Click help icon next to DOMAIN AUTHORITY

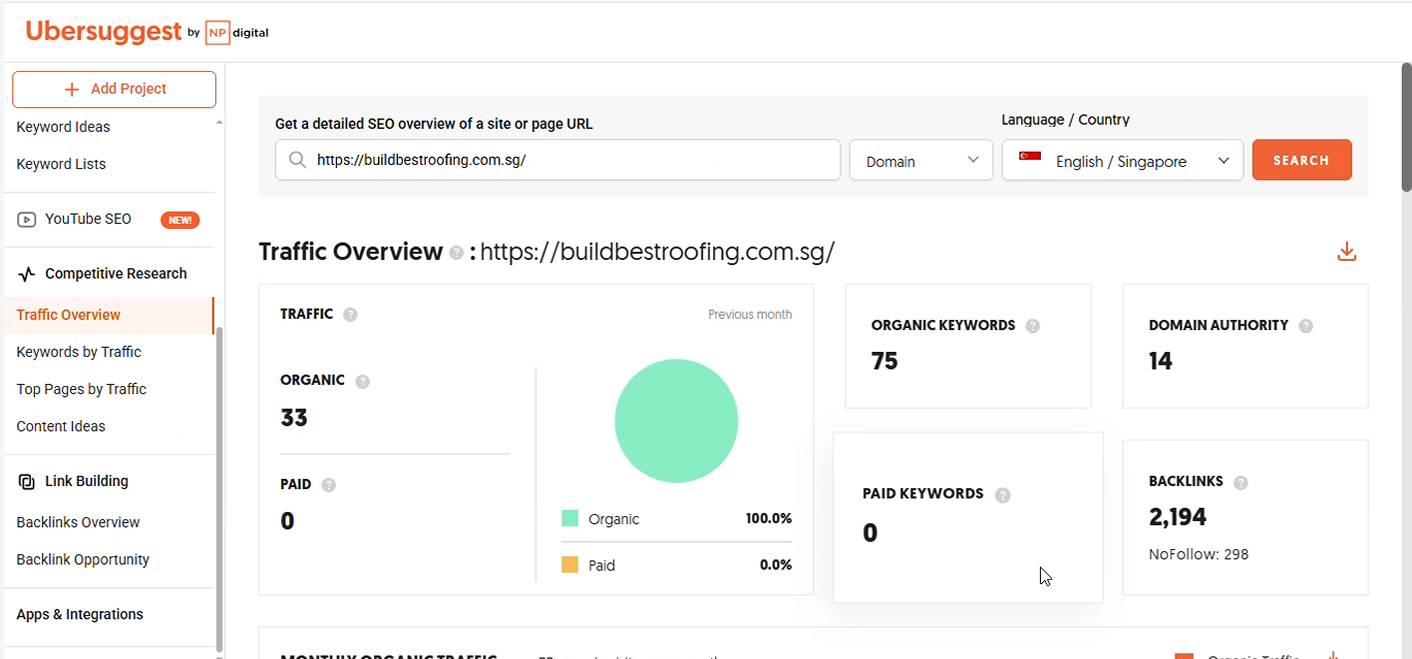(1306, 326)
